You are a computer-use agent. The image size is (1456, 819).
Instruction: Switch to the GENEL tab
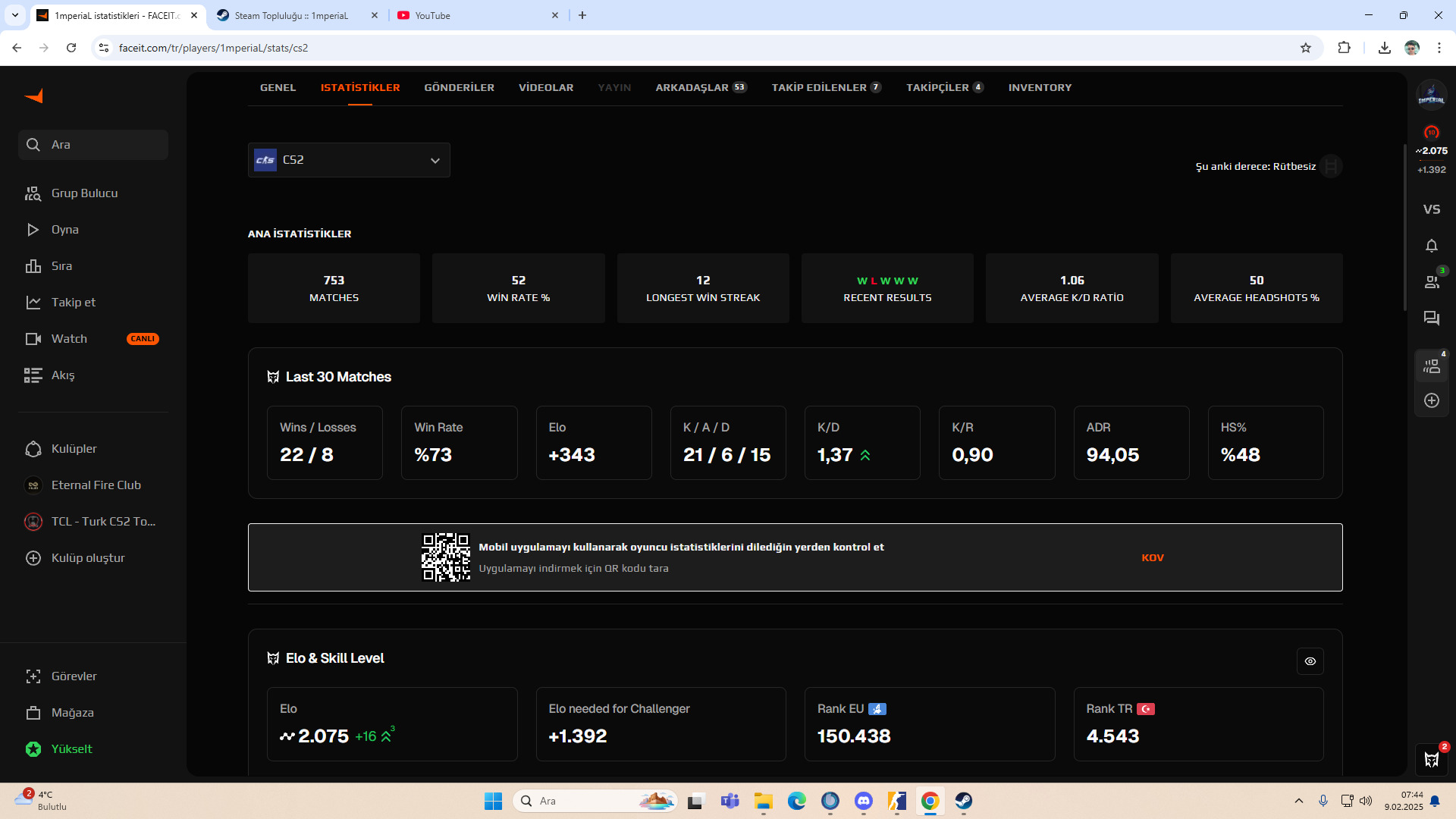tap(278, 88)
